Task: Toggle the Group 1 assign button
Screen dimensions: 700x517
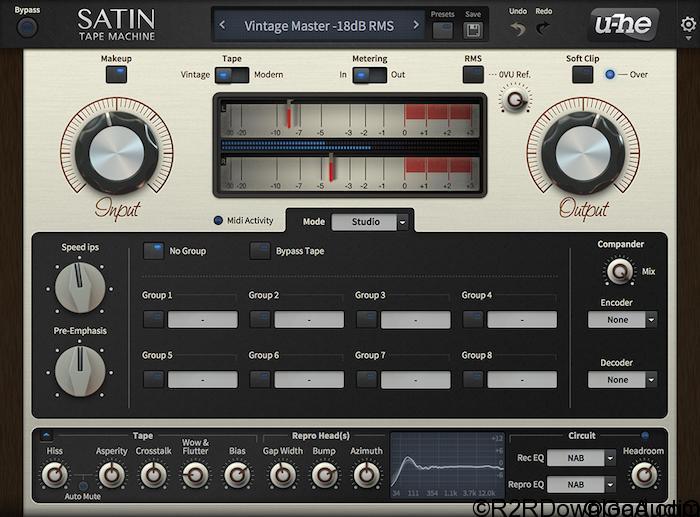Action: pos(153,319)
